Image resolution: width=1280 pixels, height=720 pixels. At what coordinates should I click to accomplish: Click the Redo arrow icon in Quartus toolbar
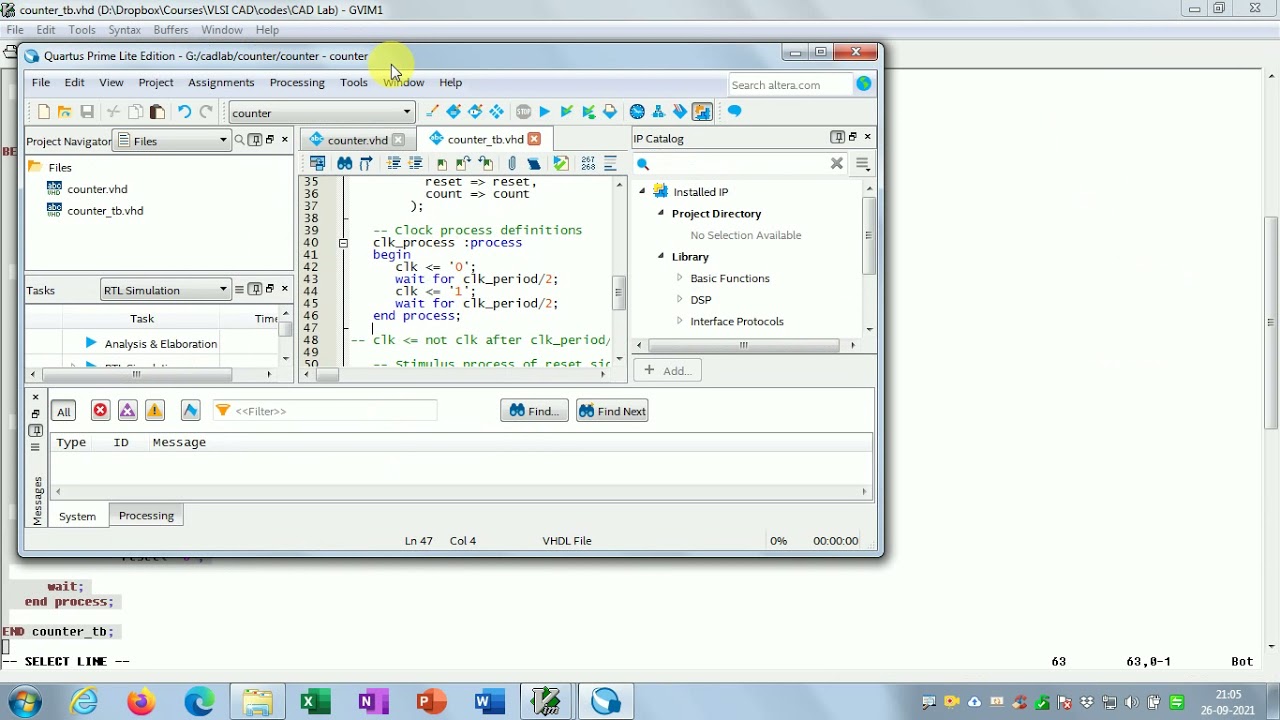tap(206, 112)
